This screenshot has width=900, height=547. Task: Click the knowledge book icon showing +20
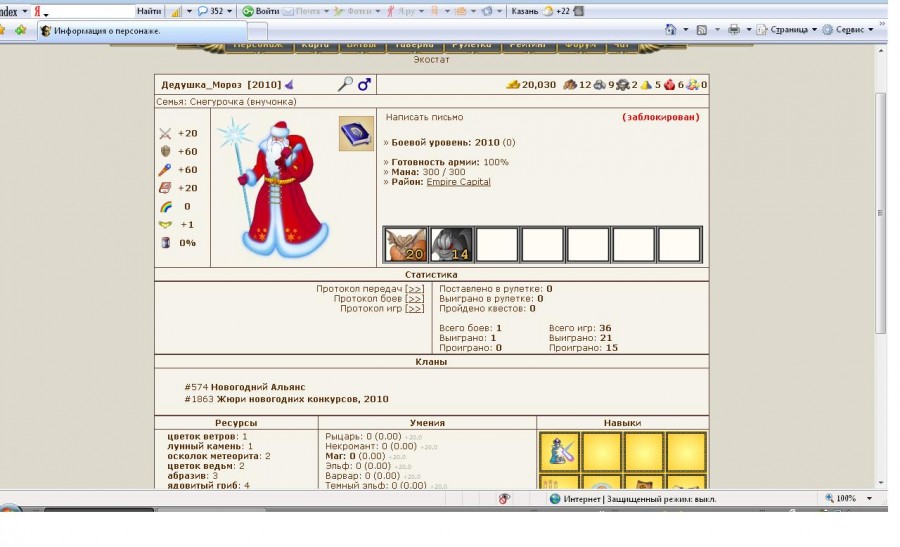[165, 188]
